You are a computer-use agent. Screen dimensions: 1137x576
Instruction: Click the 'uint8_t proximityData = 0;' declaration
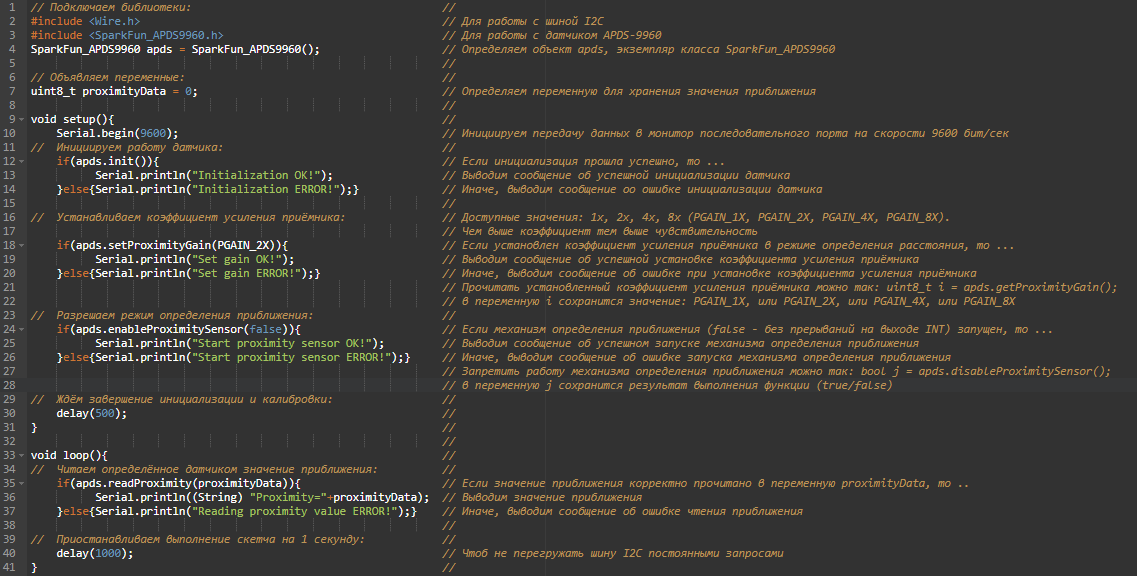[114, 91]
